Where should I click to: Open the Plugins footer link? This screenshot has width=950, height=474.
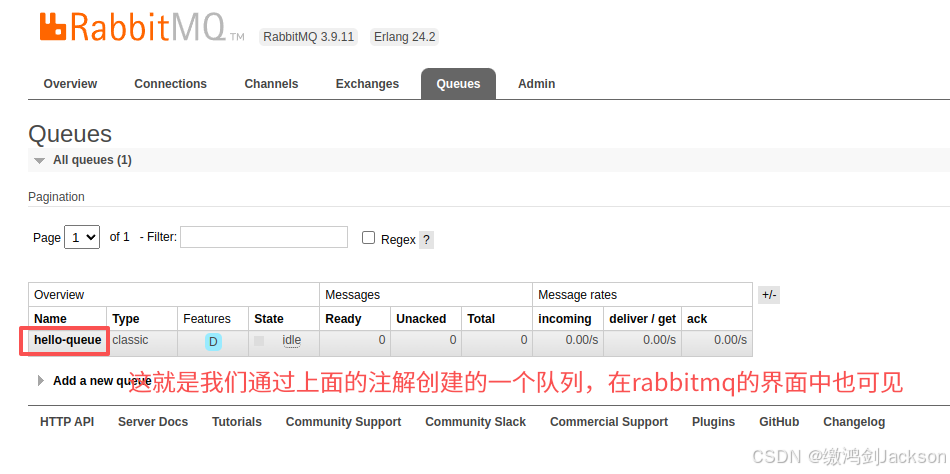(x=714, y=422)
